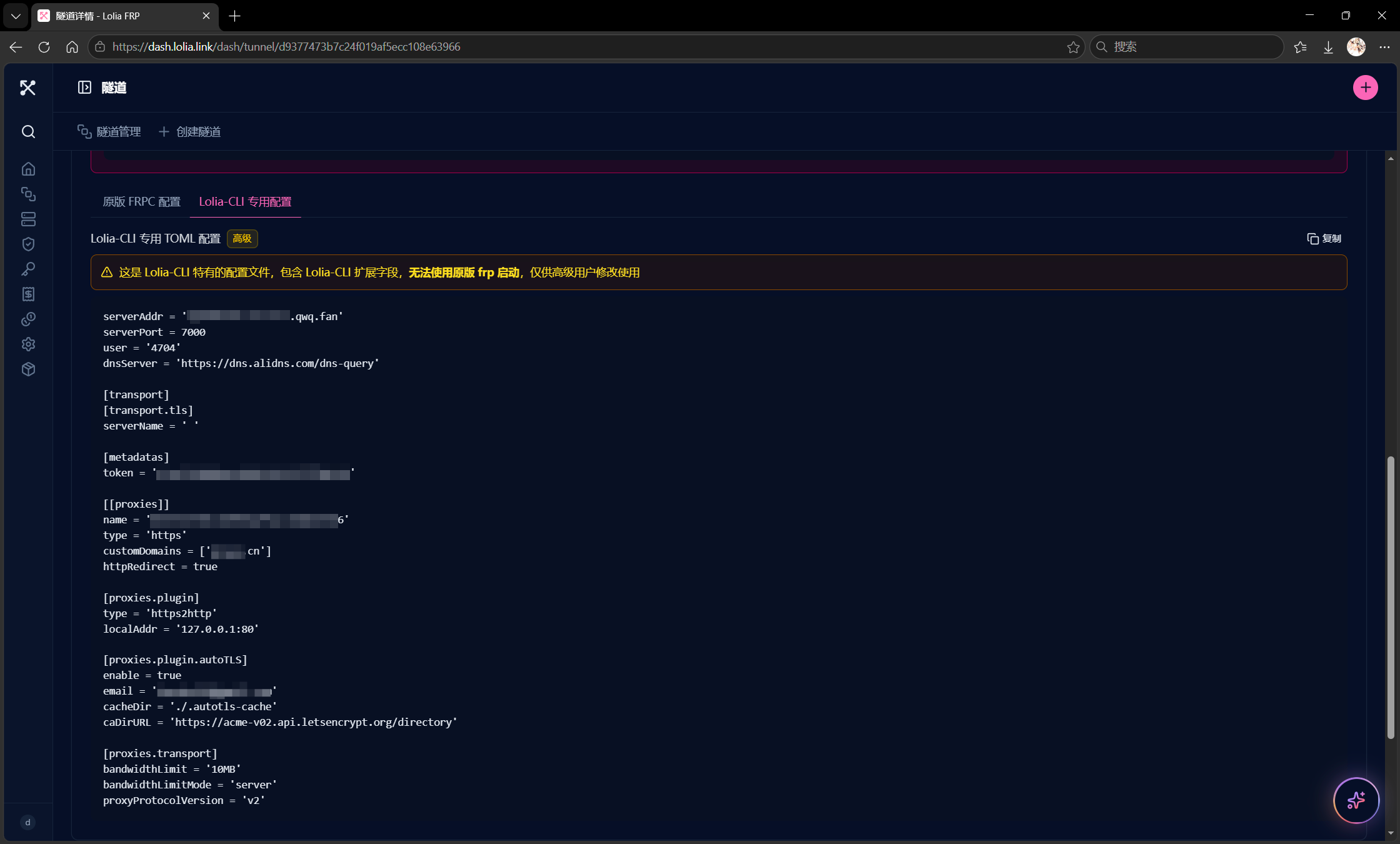Open the settings gear icon in sidebar
Screen dimensions: 1400x844
[28, 344]
